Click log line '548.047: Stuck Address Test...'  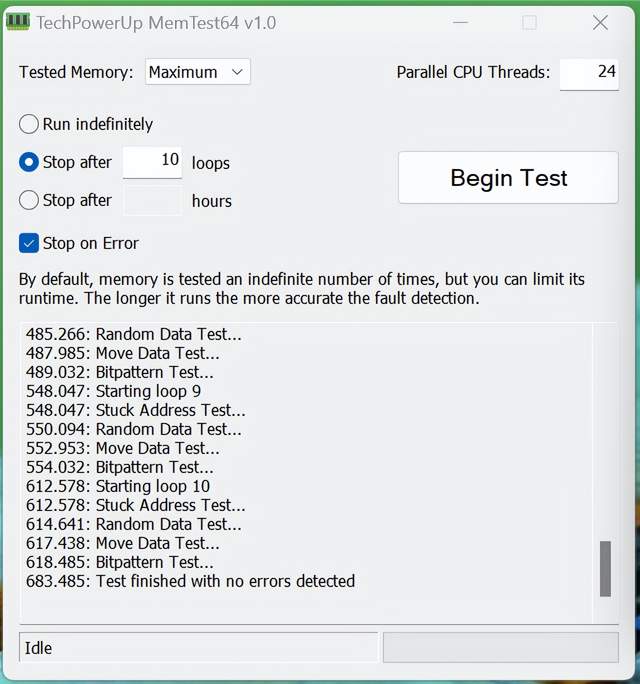tap(136, 410)
